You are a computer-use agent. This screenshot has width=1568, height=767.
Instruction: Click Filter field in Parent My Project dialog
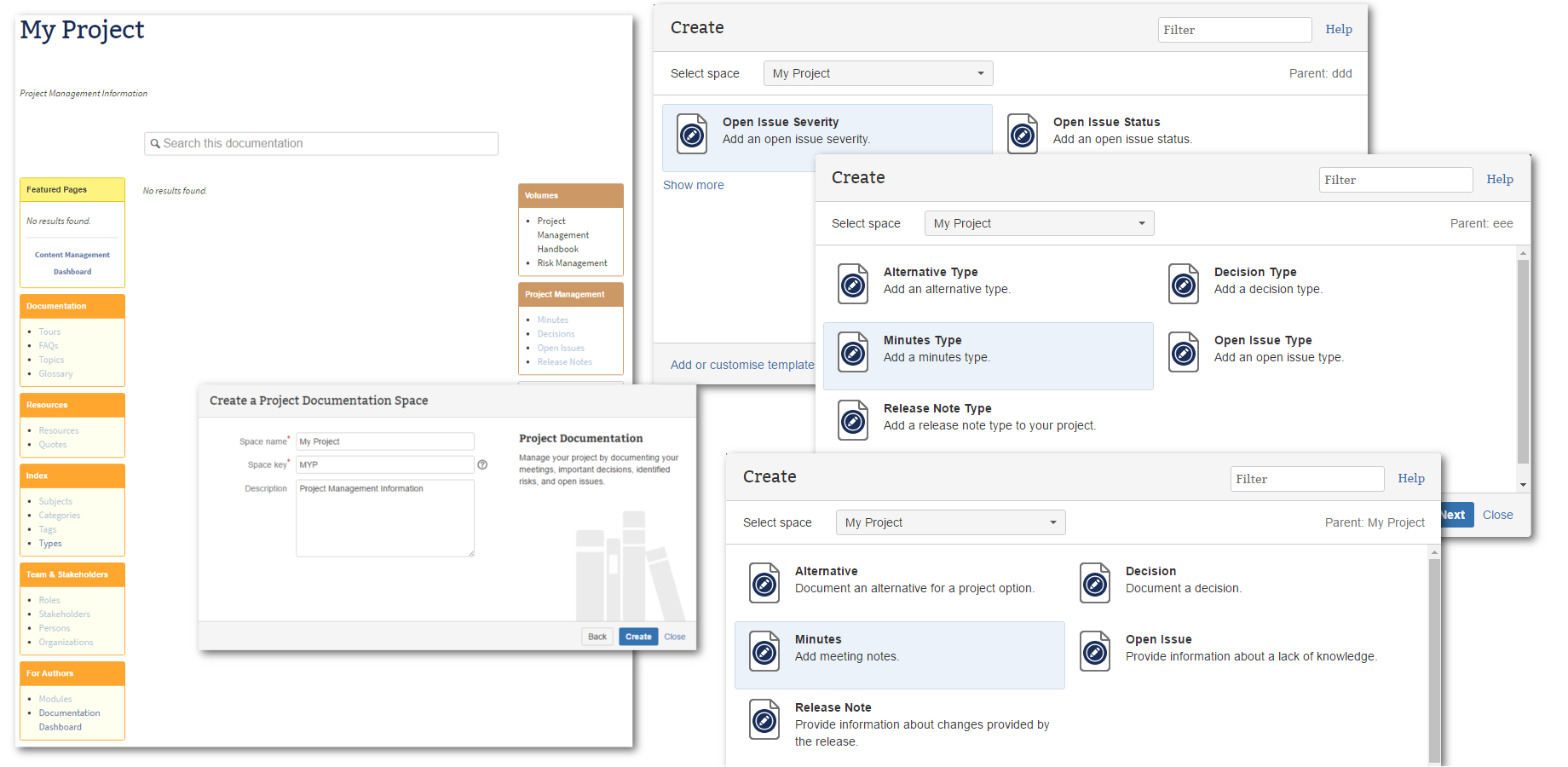click(x=1307, y=479)
